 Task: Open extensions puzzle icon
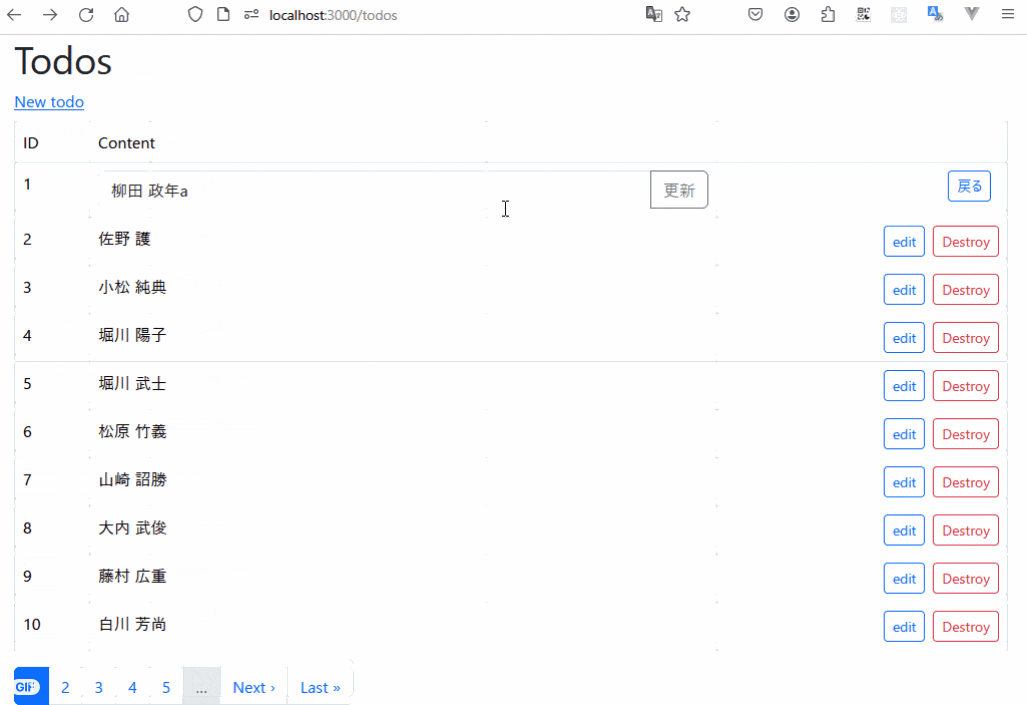[x=828, y=14]
